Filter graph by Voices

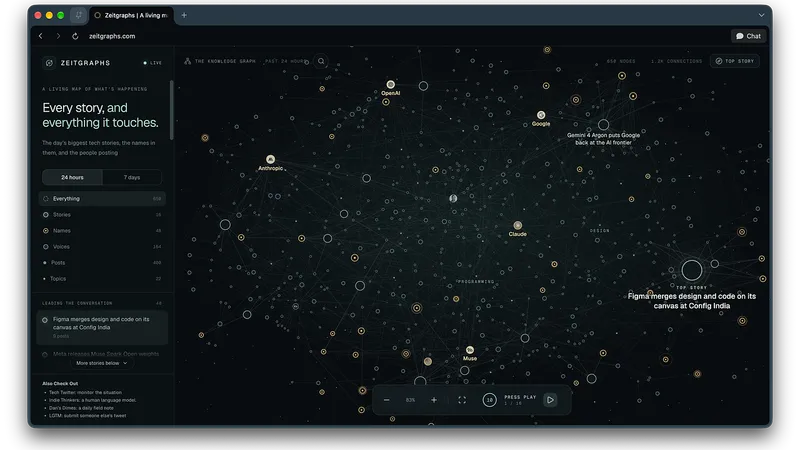coord(102,246)
